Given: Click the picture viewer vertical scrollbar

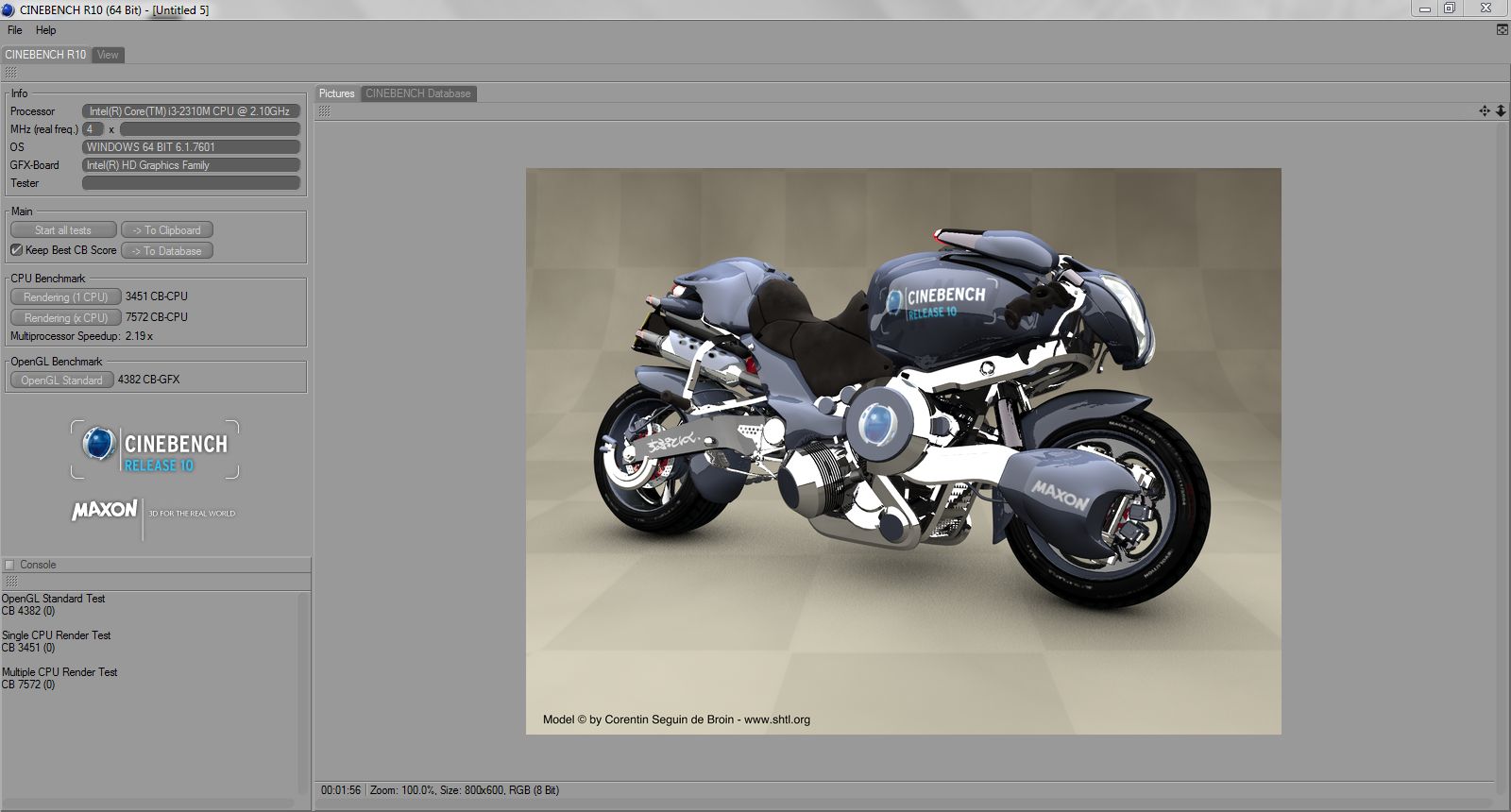Looking at the screenshot, I should (x=1502, y=450).
